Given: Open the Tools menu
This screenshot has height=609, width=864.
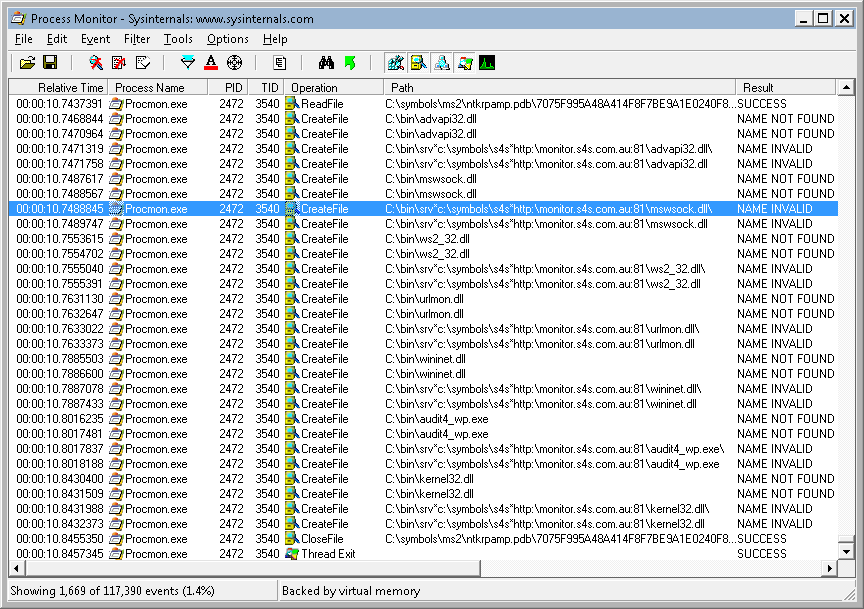Looking at the screenshot, I should pyautogui.click(x=178, y=39).
